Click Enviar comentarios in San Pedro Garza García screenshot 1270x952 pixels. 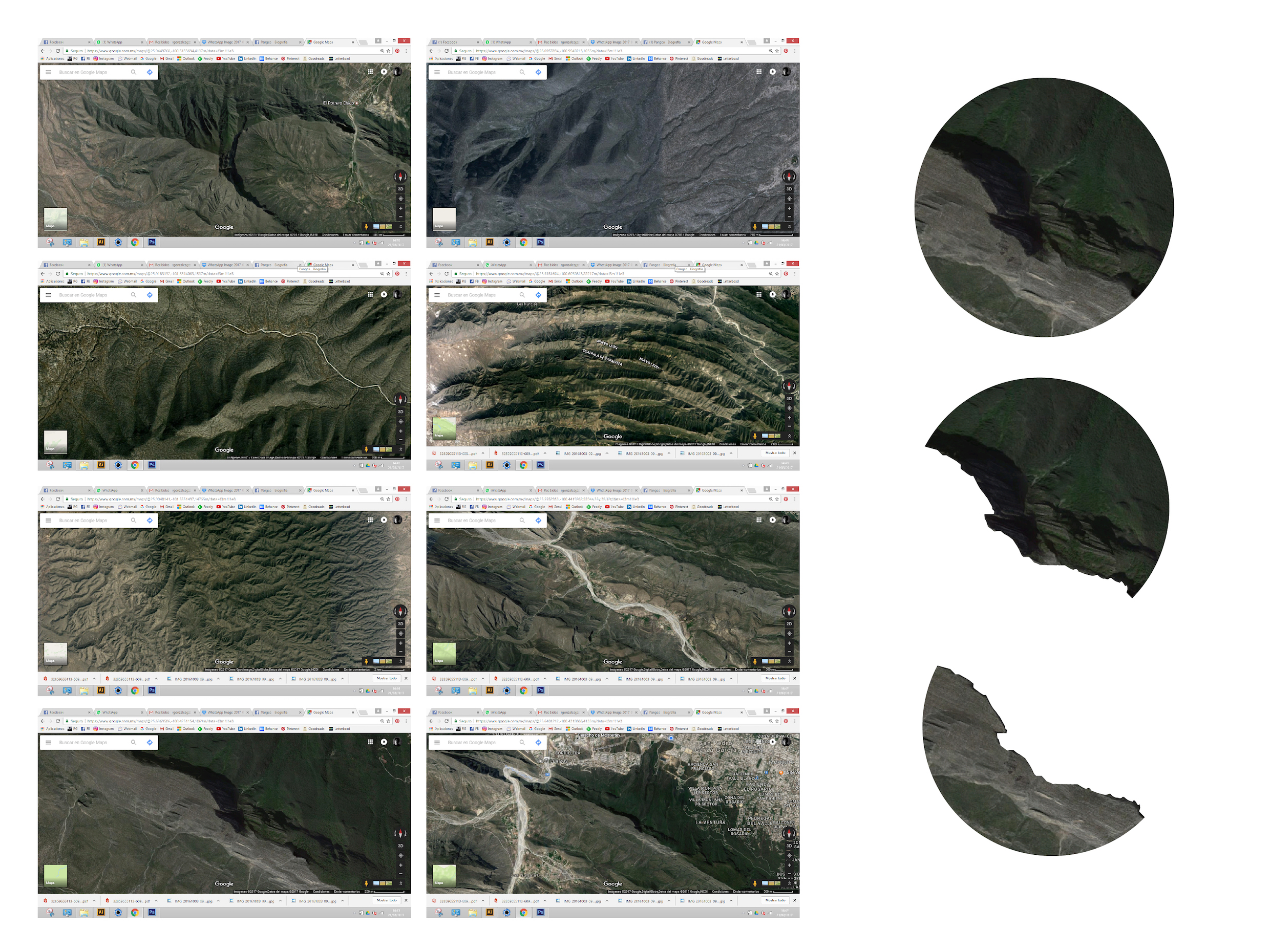pos(747,892)
